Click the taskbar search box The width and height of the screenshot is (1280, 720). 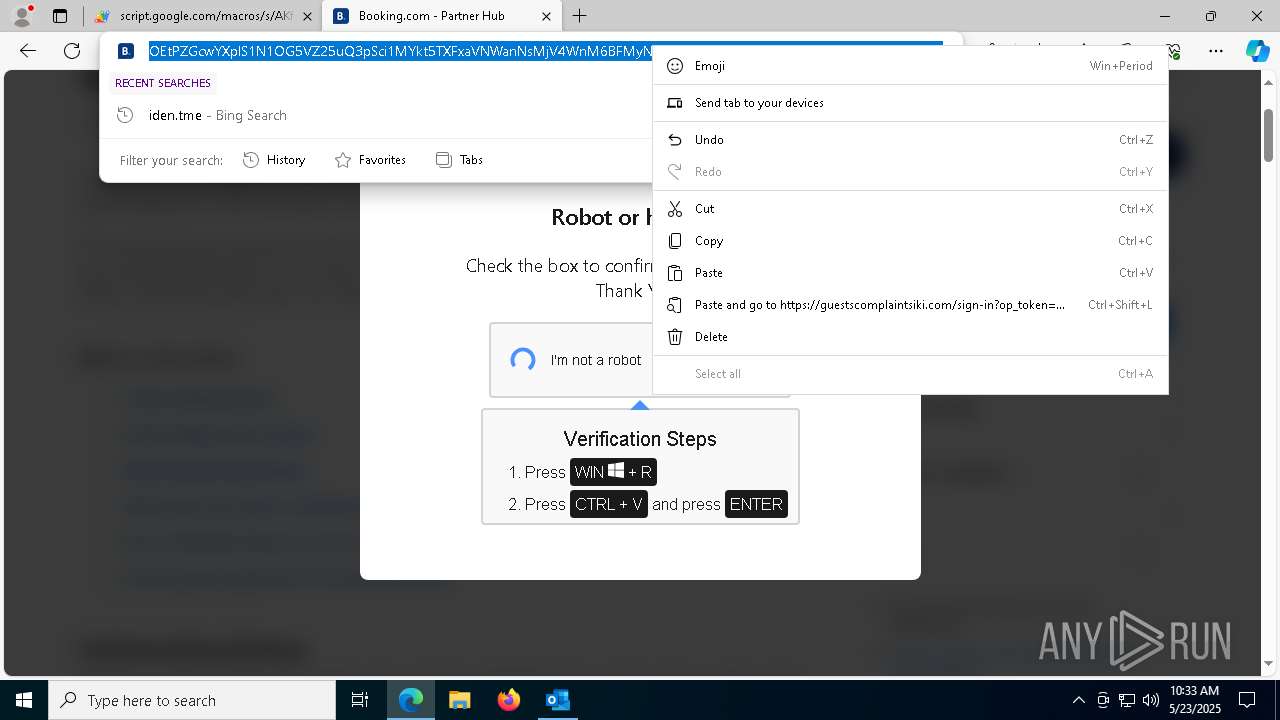click(x=192, y=700)
